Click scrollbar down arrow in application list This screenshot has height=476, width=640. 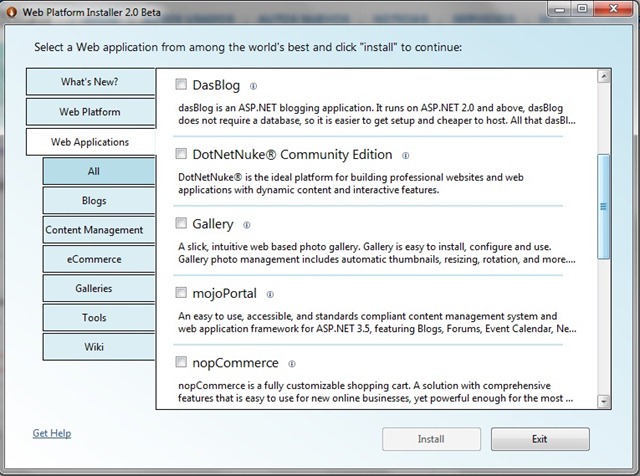604,402
